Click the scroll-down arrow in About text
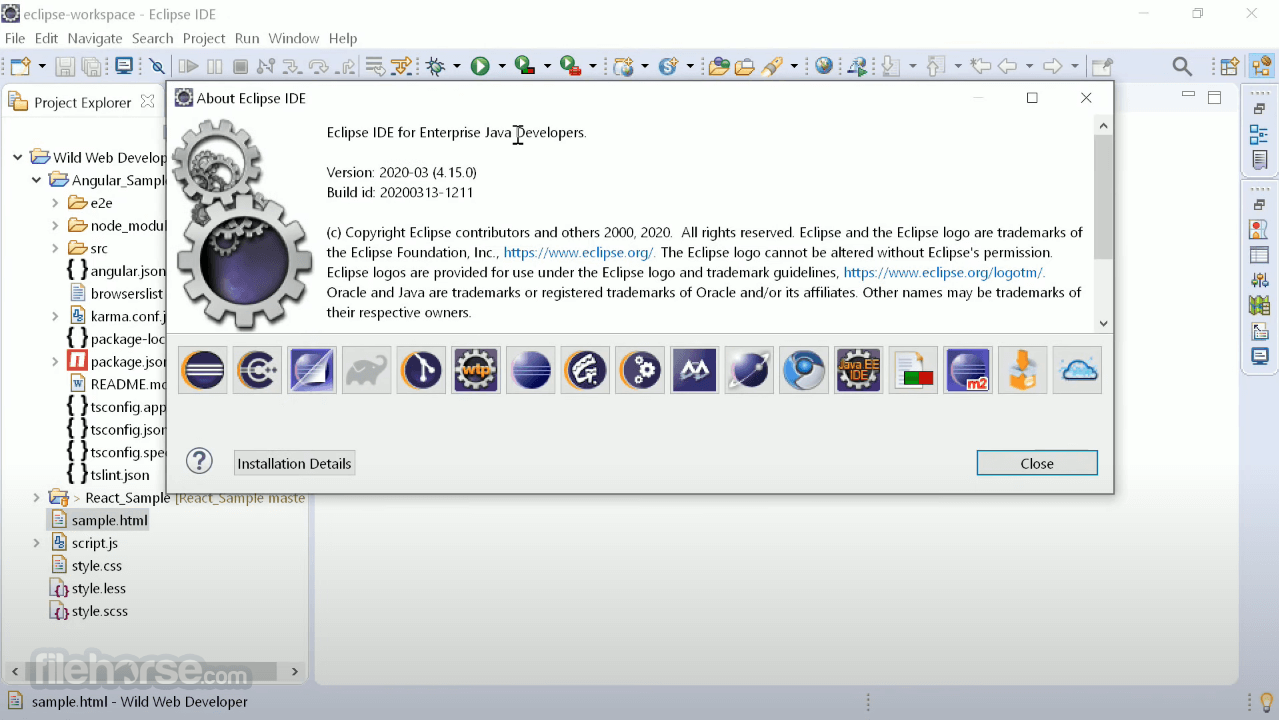Image resolution: width=1279 pixels, height=720 pixels. click(x=1103, y=323)
